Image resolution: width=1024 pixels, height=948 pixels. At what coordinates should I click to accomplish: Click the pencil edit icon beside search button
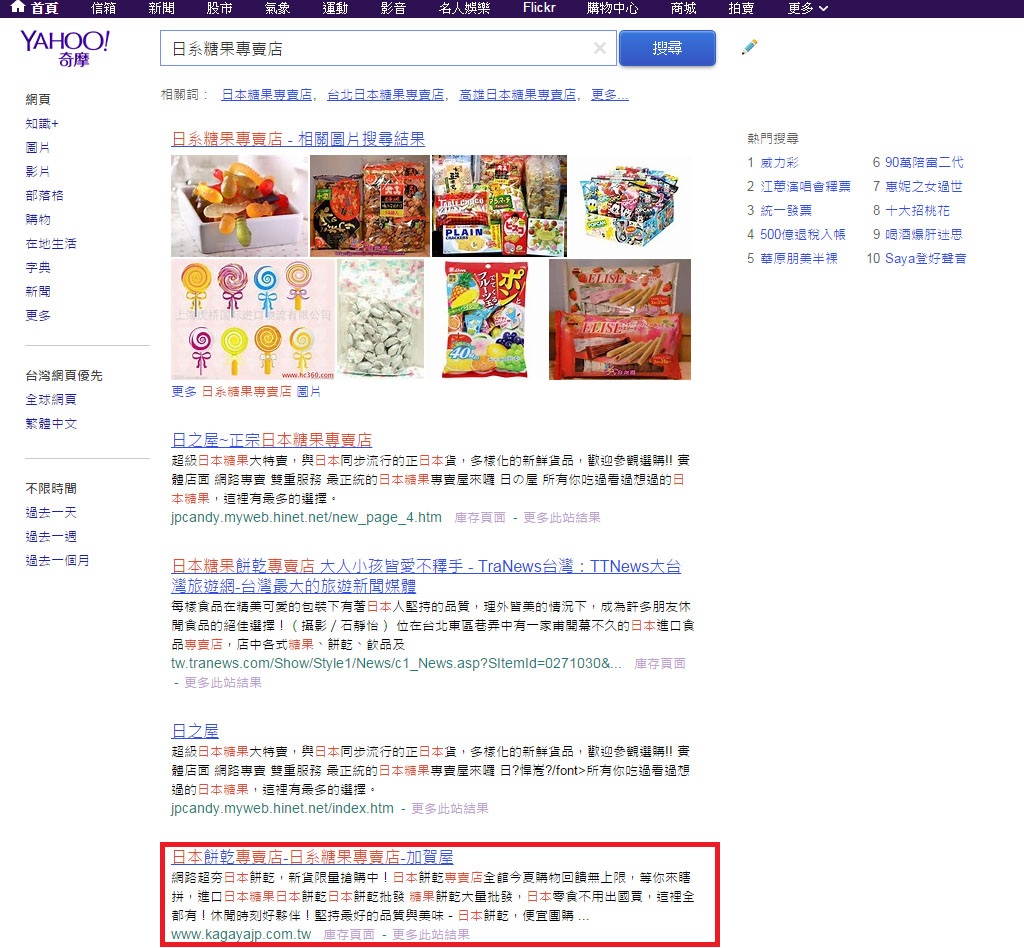pyautogui.click(x=749, y=48)
